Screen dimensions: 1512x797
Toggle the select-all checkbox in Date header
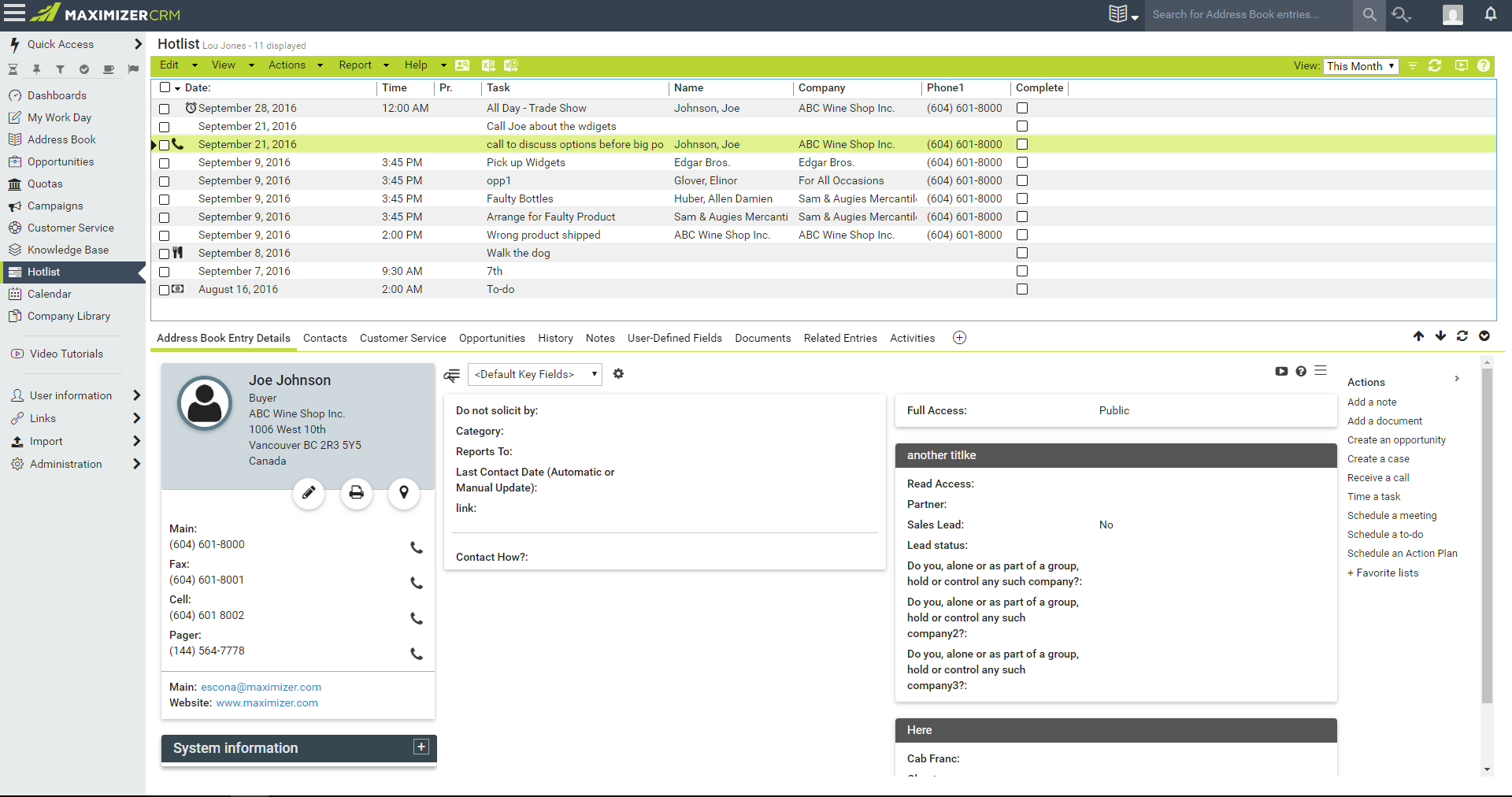click(165, 87)
